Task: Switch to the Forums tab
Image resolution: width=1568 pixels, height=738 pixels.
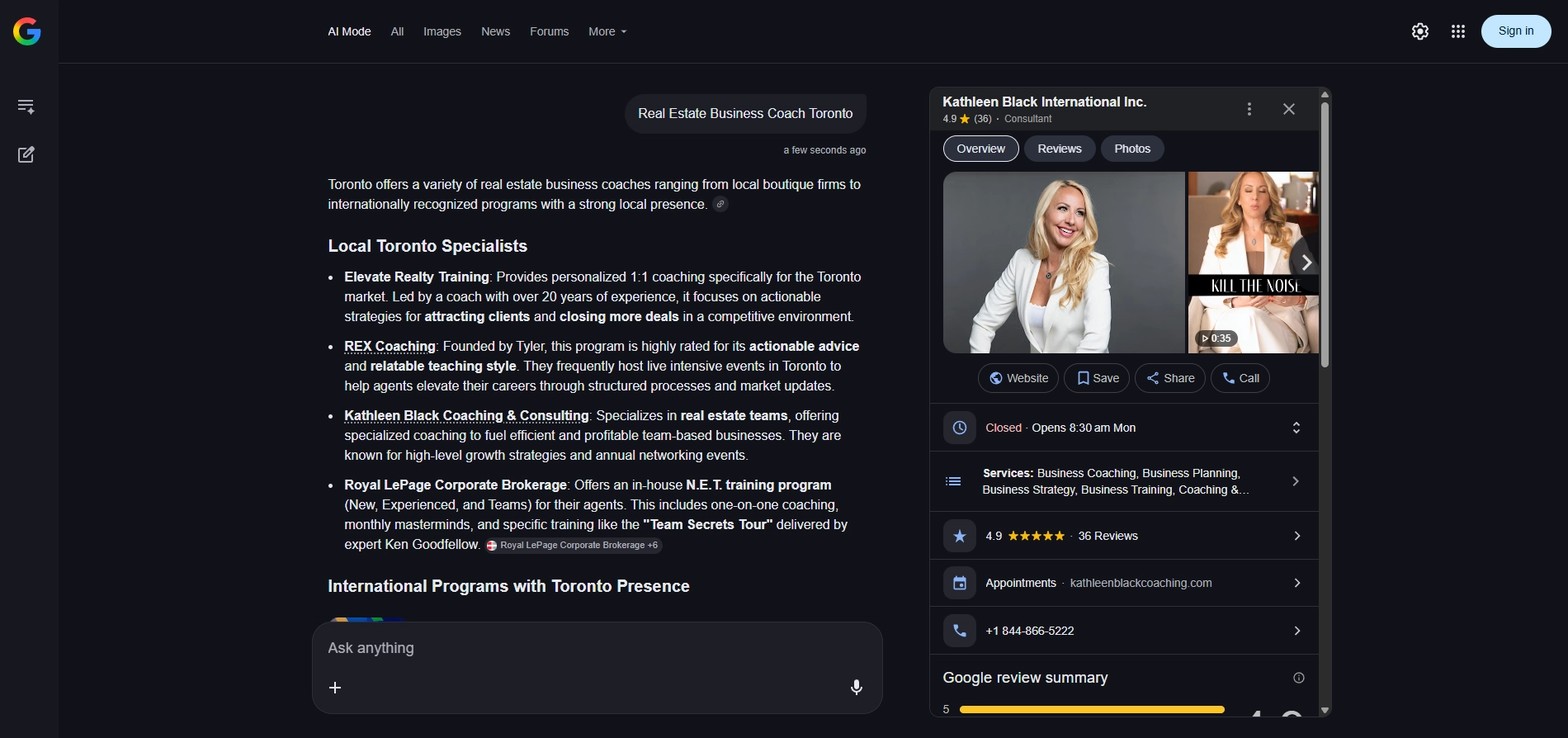Action: (x=549, y=31)
